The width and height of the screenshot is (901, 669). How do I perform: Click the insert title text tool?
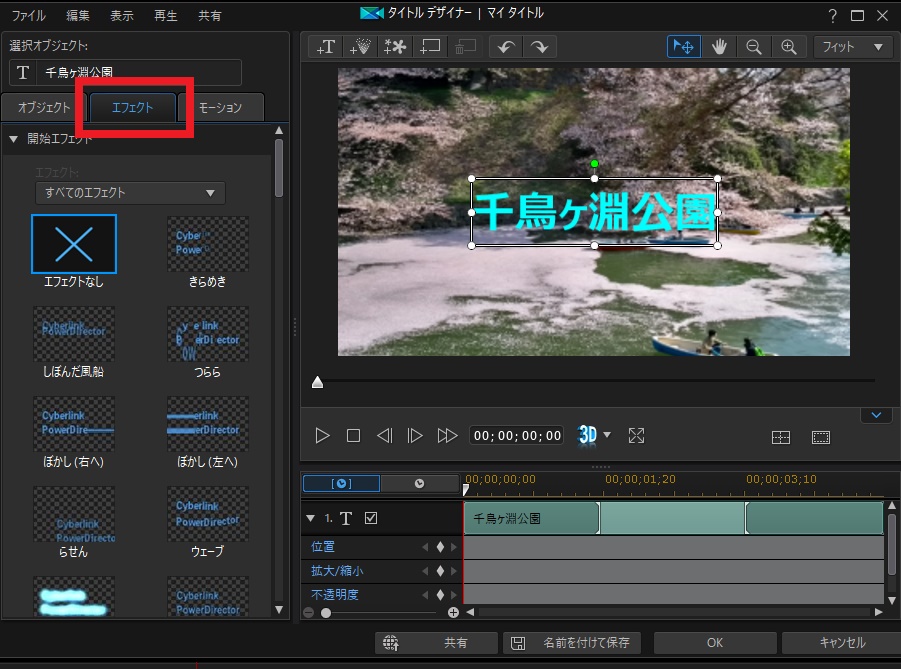click(x=326, y=47)
